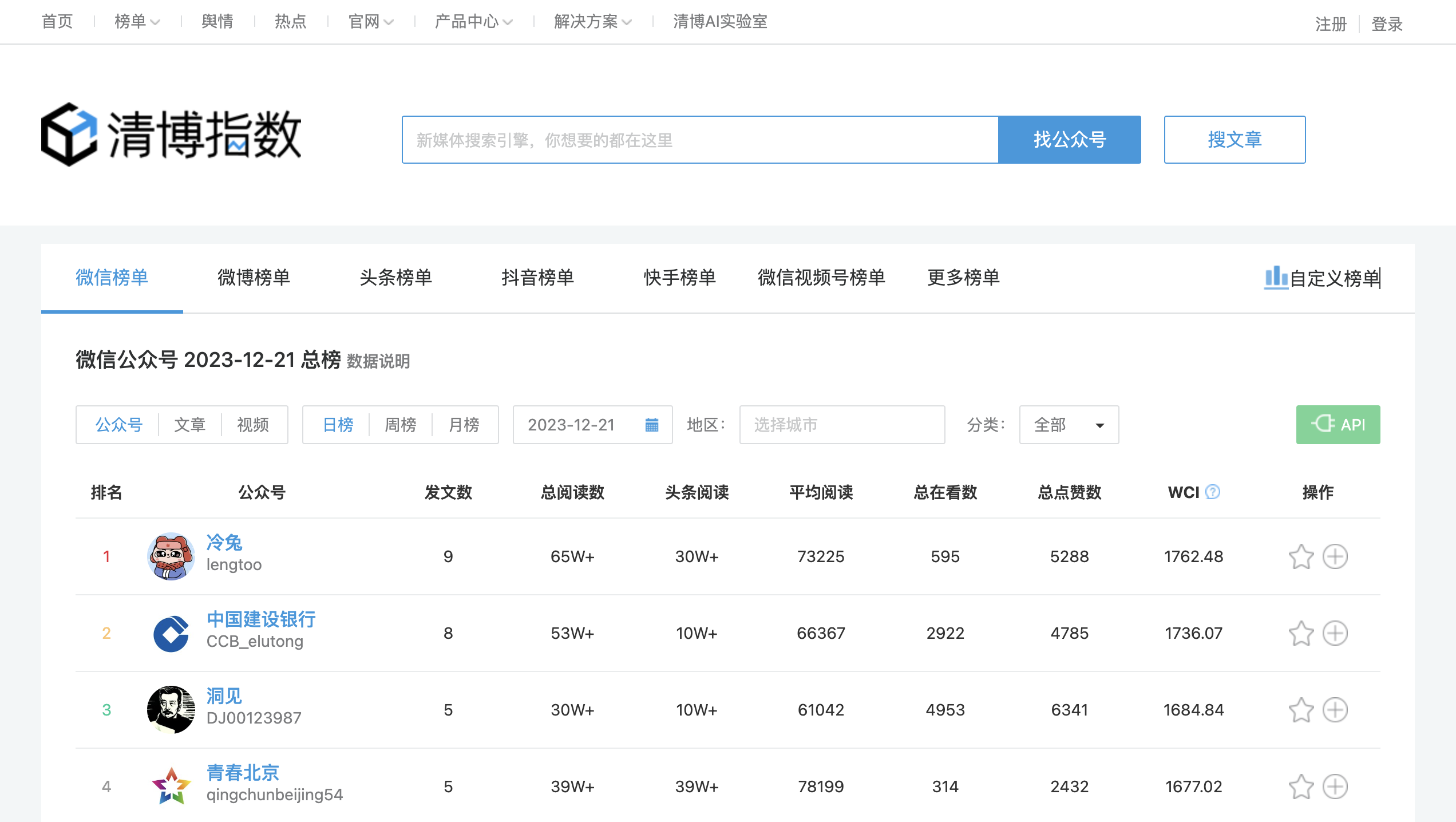This screenshot has width=1456, height=822.
Task: Click the WCI value 1762.48
Action: (1194, 556)
